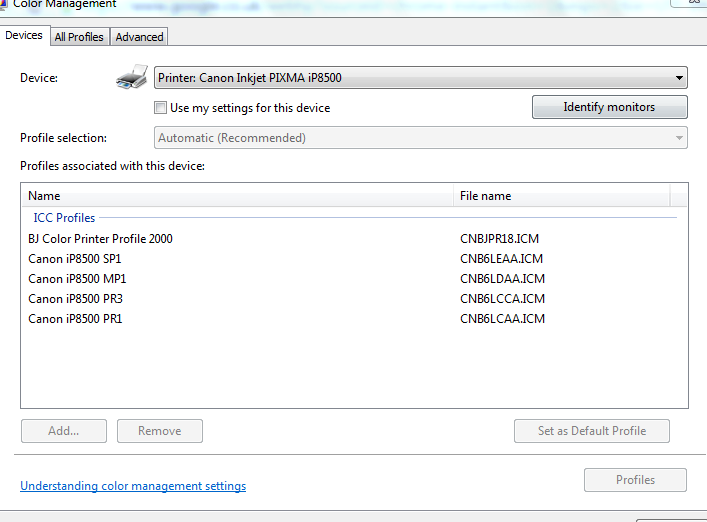Select the Devices tab
Image resolution: width=707 pixels, height=522 pixels.
[24, 36]
